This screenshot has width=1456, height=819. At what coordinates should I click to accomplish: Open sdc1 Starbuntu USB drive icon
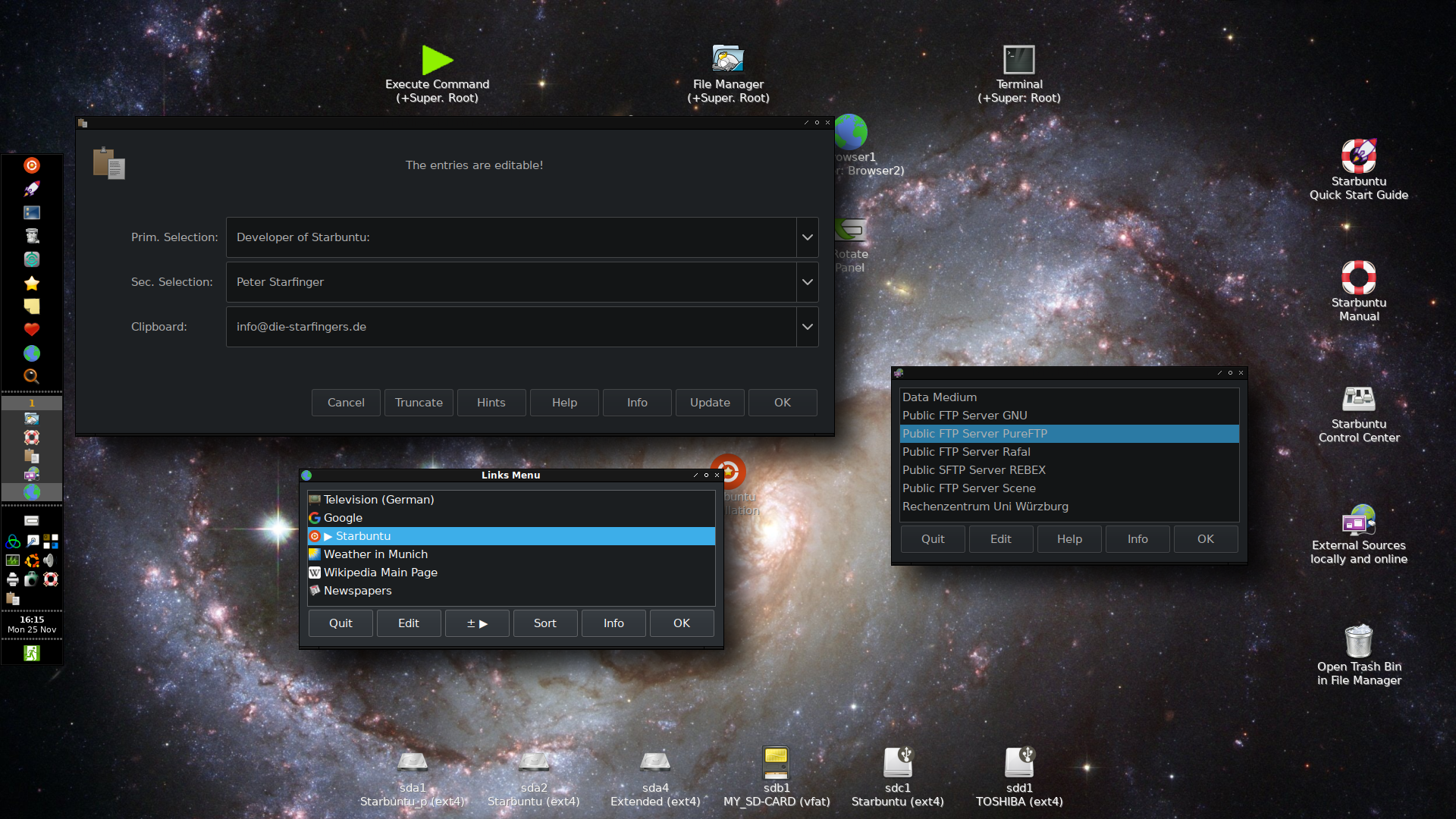(897, 762)
